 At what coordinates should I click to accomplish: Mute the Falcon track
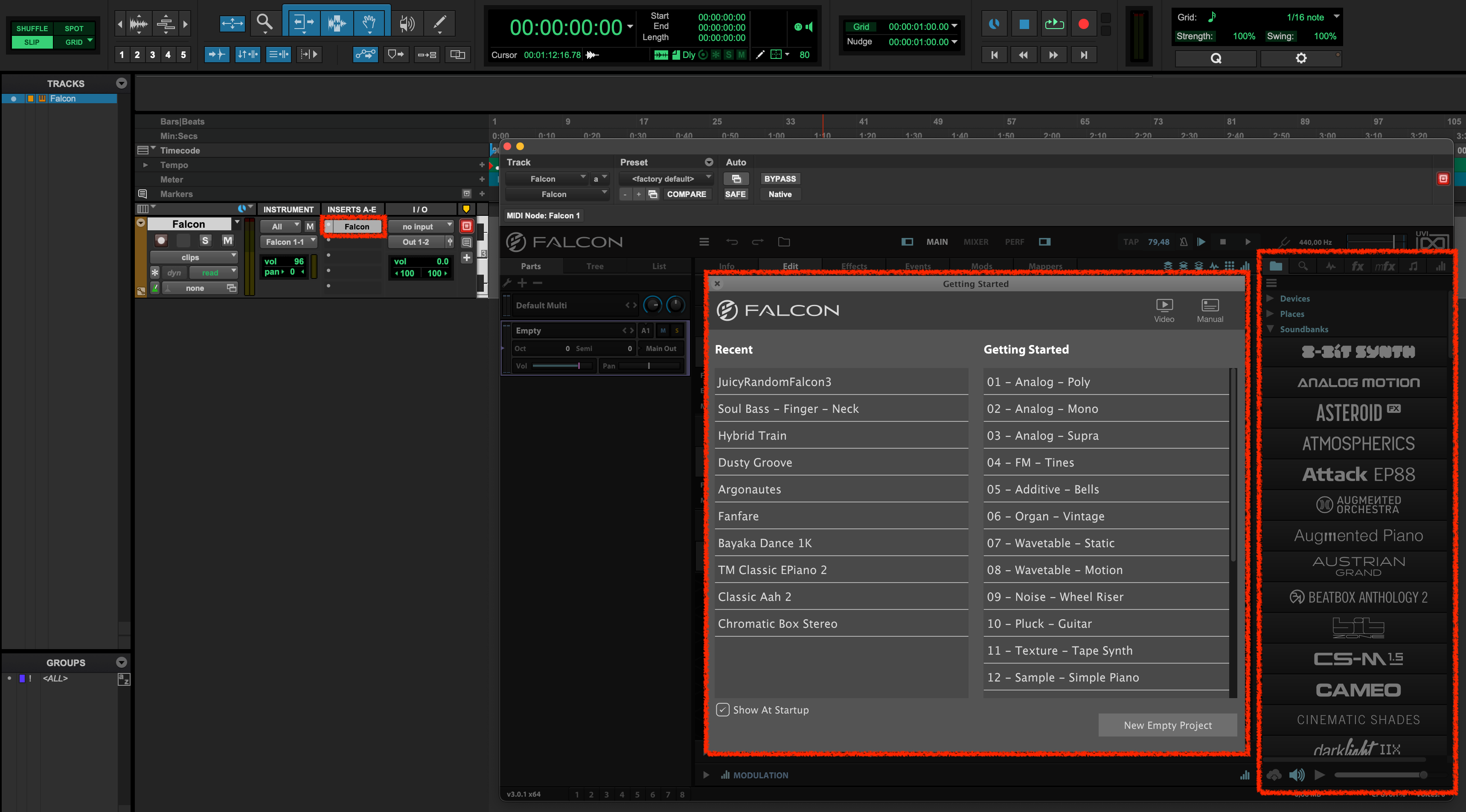pos(227,240)
